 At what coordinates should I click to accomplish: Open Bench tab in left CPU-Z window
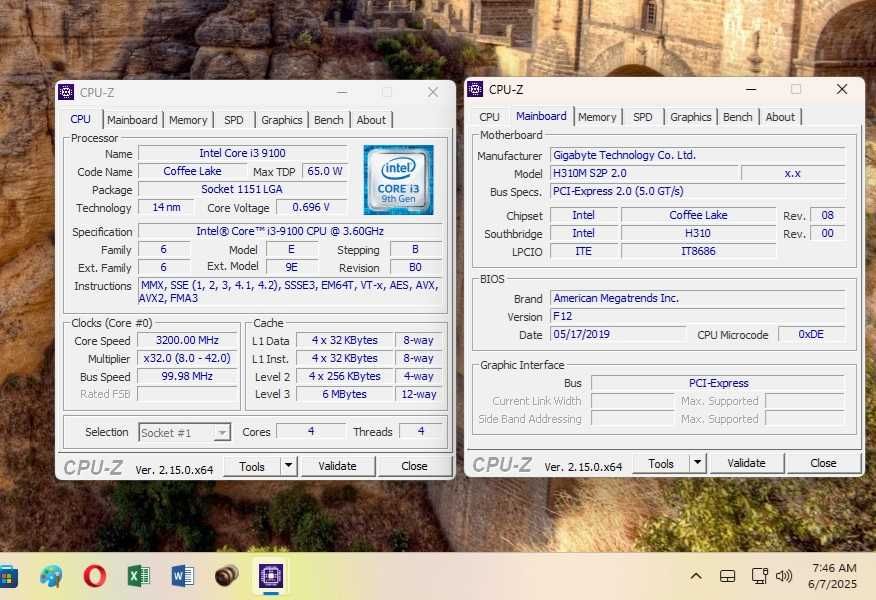328,120
